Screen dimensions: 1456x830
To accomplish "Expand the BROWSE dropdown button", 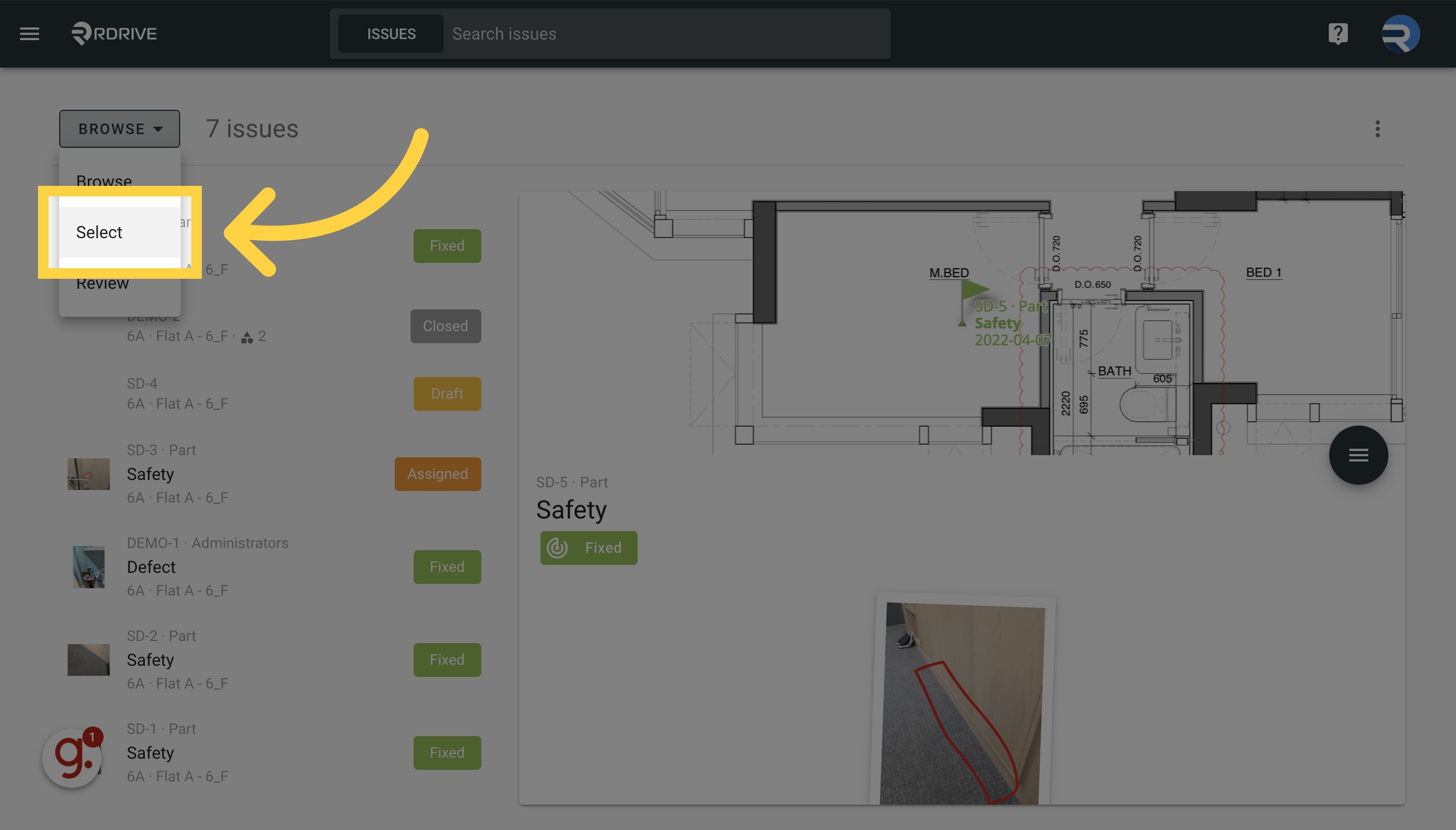I will coord(120,129).
